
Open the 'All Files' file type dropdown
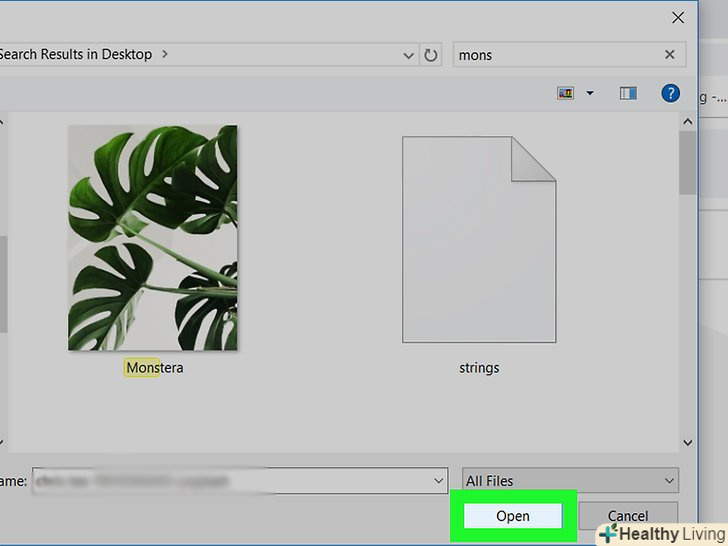(x=571, y=481)
